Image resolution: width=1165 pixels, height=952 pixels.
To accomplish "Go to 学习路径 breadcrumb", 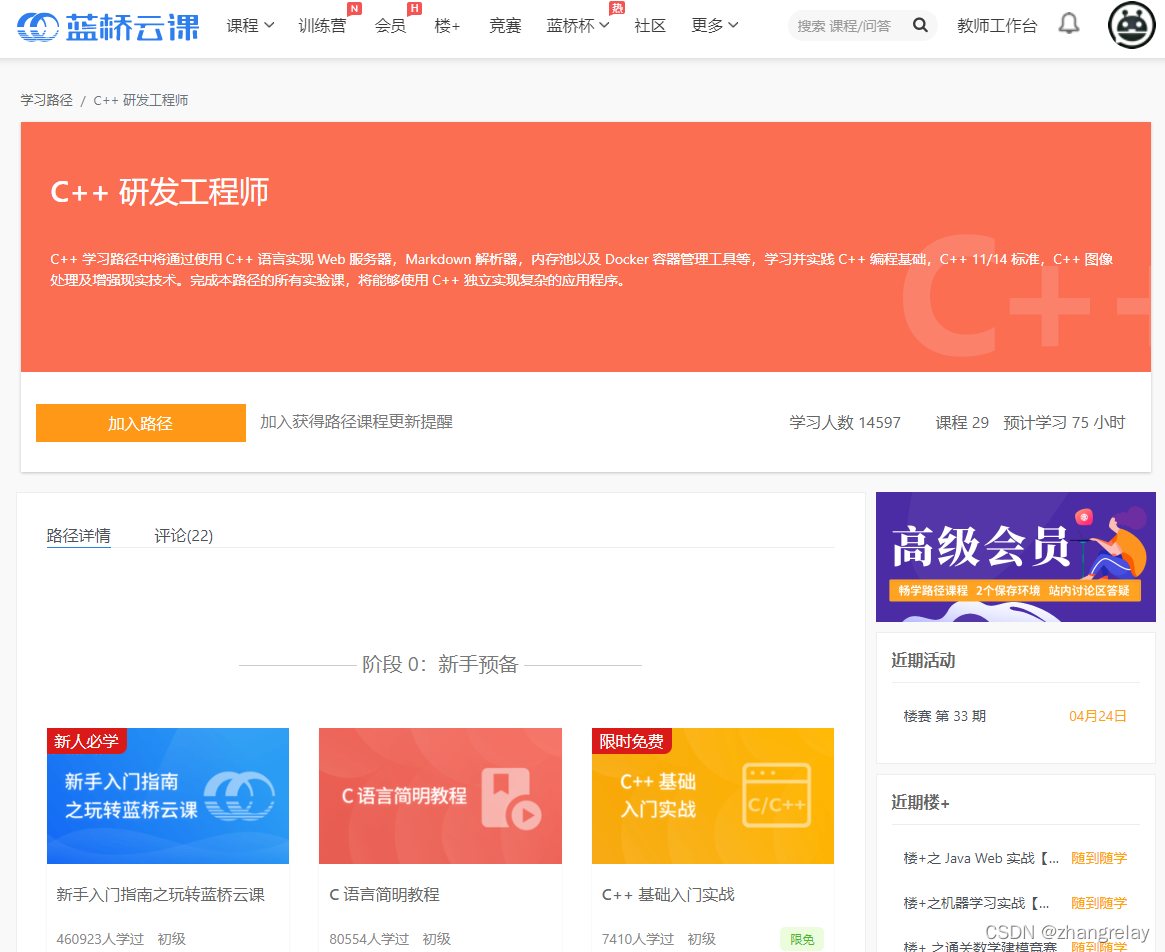I will [46, 100].
